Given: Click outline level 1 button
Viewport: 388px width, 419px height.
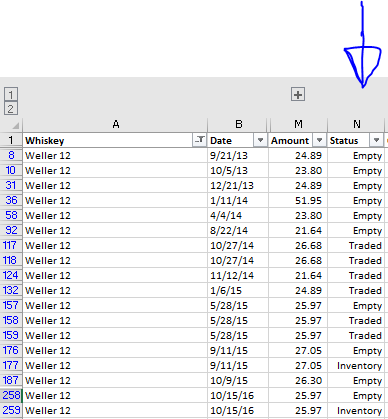Looking at the screenshot, I should point(11,95).
